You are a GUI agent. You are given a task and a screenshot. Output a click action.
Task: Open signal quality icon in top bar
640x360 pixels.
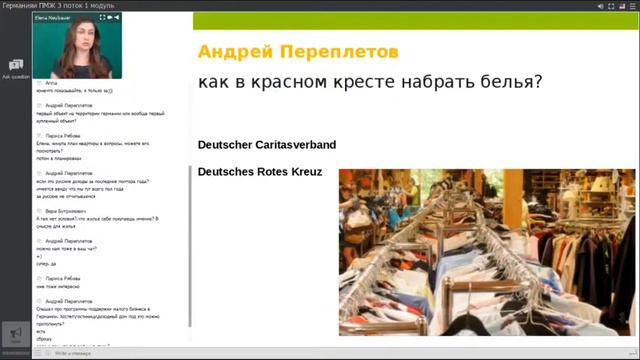(622, 6)
